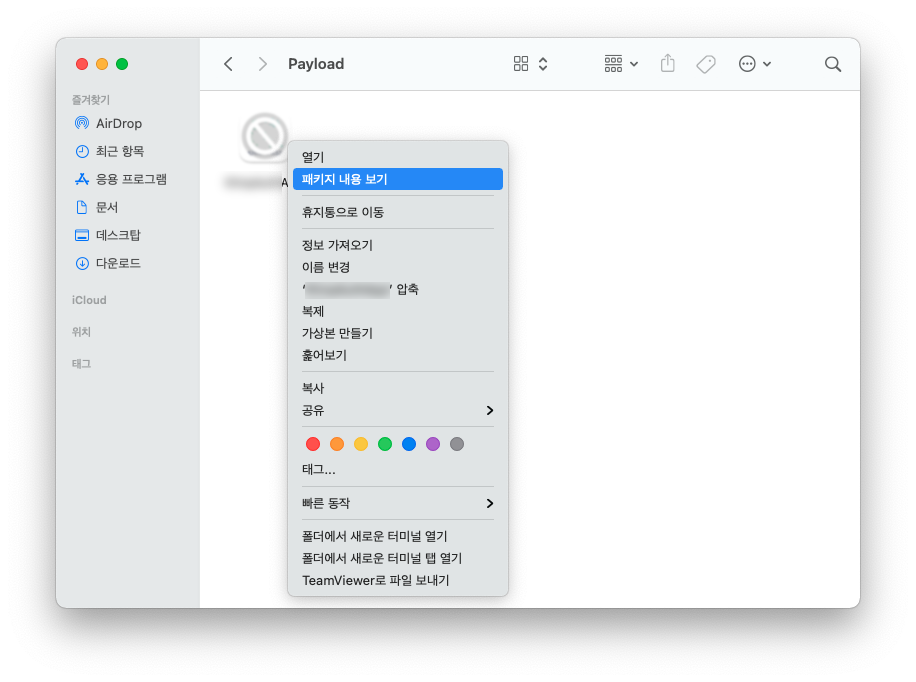The width and height of the screenshot is (916, 682).
Task: Choose 이름 변경 menu item
Action: (x=398, y=267)
